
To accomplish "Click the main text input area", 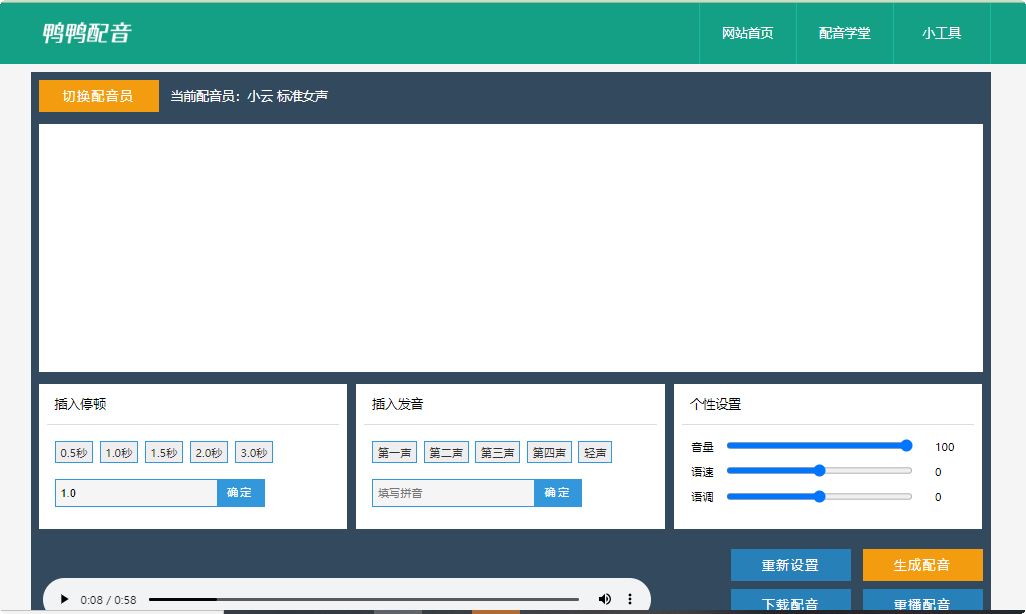I will (510, 247).
